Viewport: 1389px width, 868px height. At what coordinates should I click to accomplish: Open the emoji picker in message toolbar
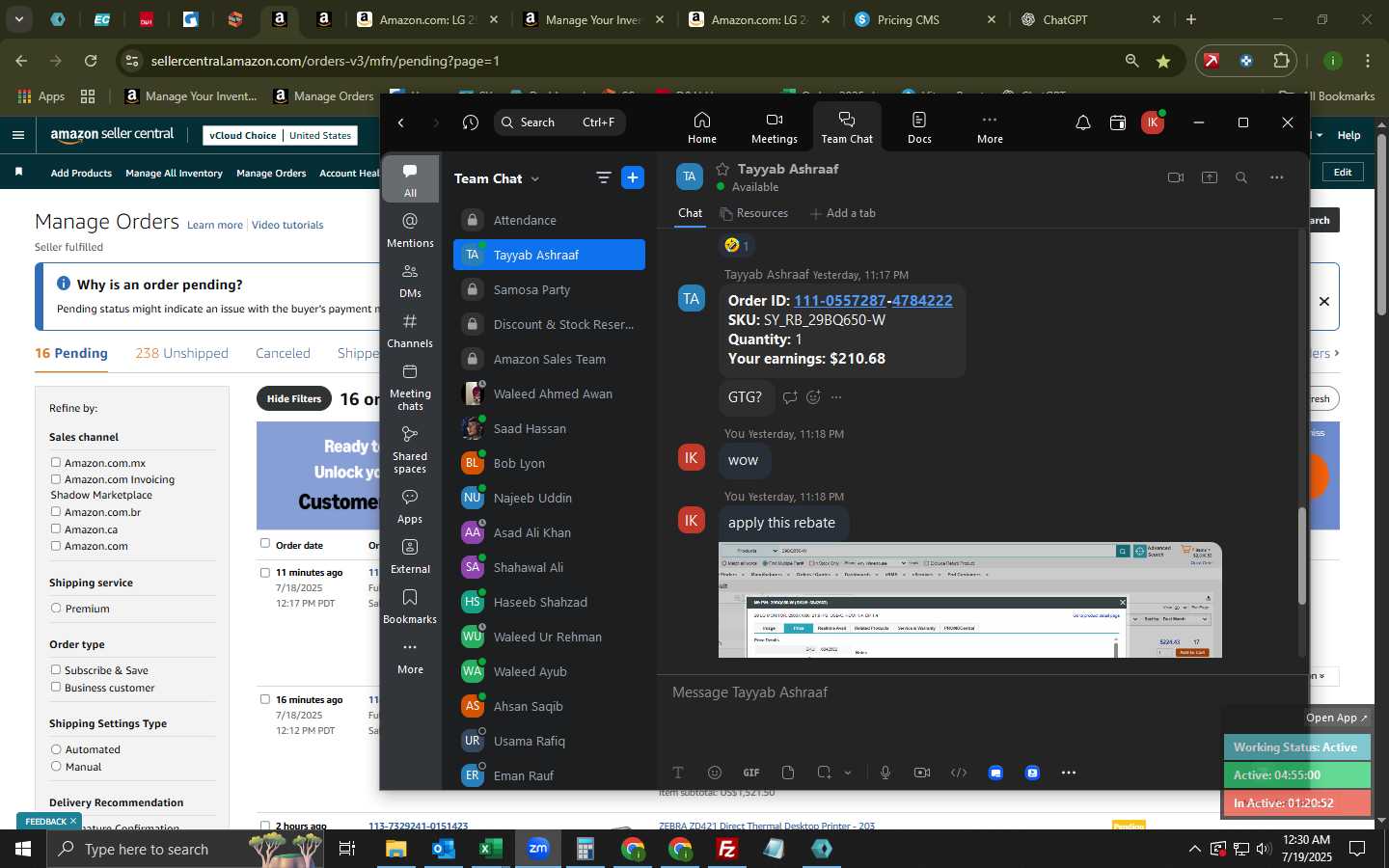pyautogui.click(x=715, y=773)
